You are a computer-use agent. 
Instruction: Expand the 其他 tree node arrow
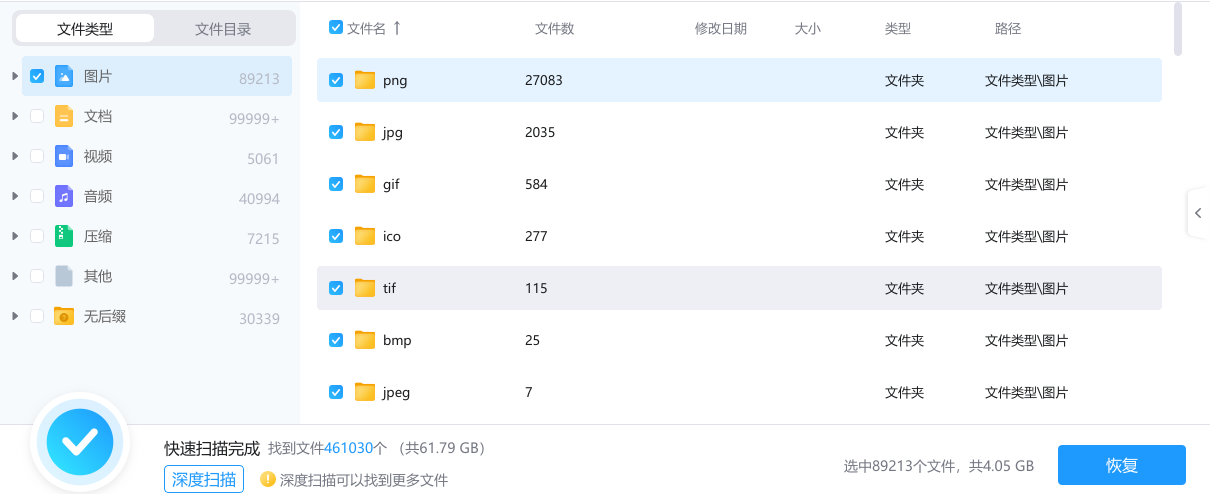[15, 276]
